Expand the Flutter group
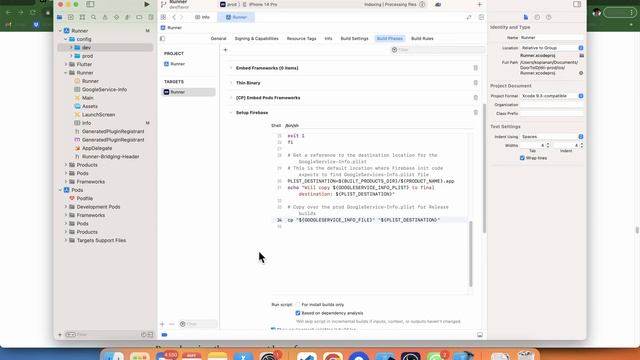The height and width of the screenshot is (360, 640). pyautogui.click(x=66, y=64)
